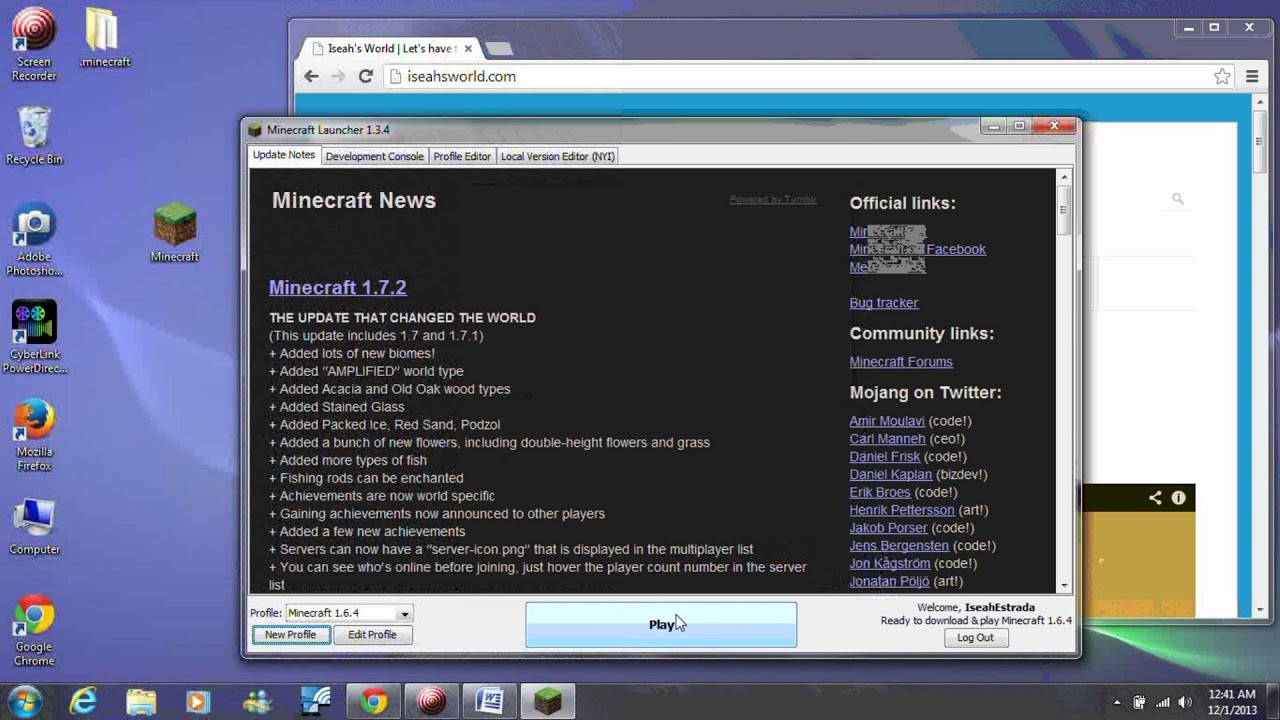Open Daniel Kaplan's Twitter link
1280x720 pixels.
pos(891,475)
